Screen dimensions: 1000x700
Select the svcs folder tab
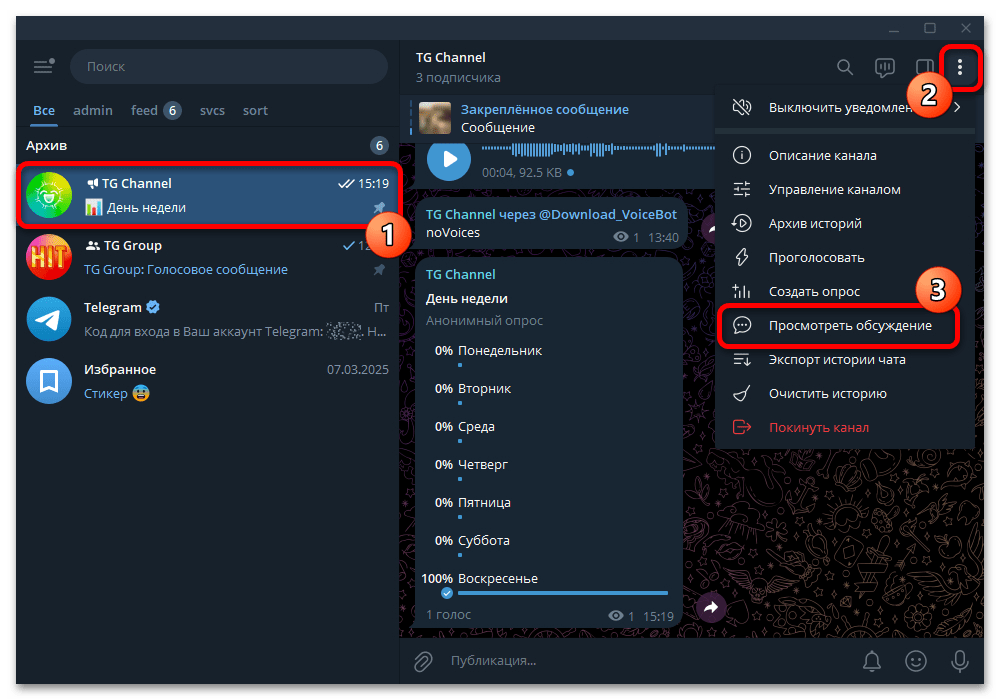[212, 110]
